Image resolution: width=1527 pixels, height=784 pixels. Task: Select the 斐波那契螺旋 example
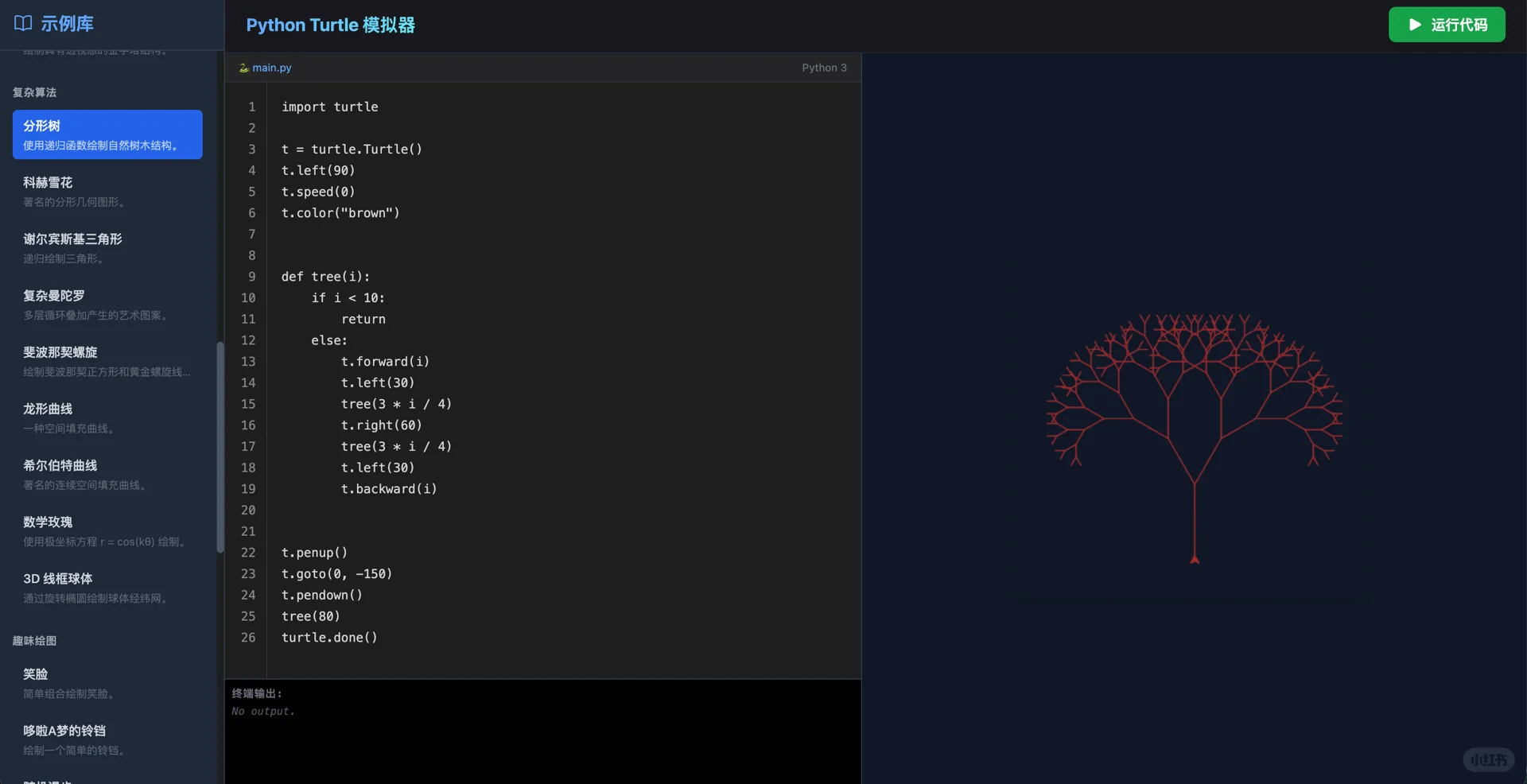coord(107,360)
